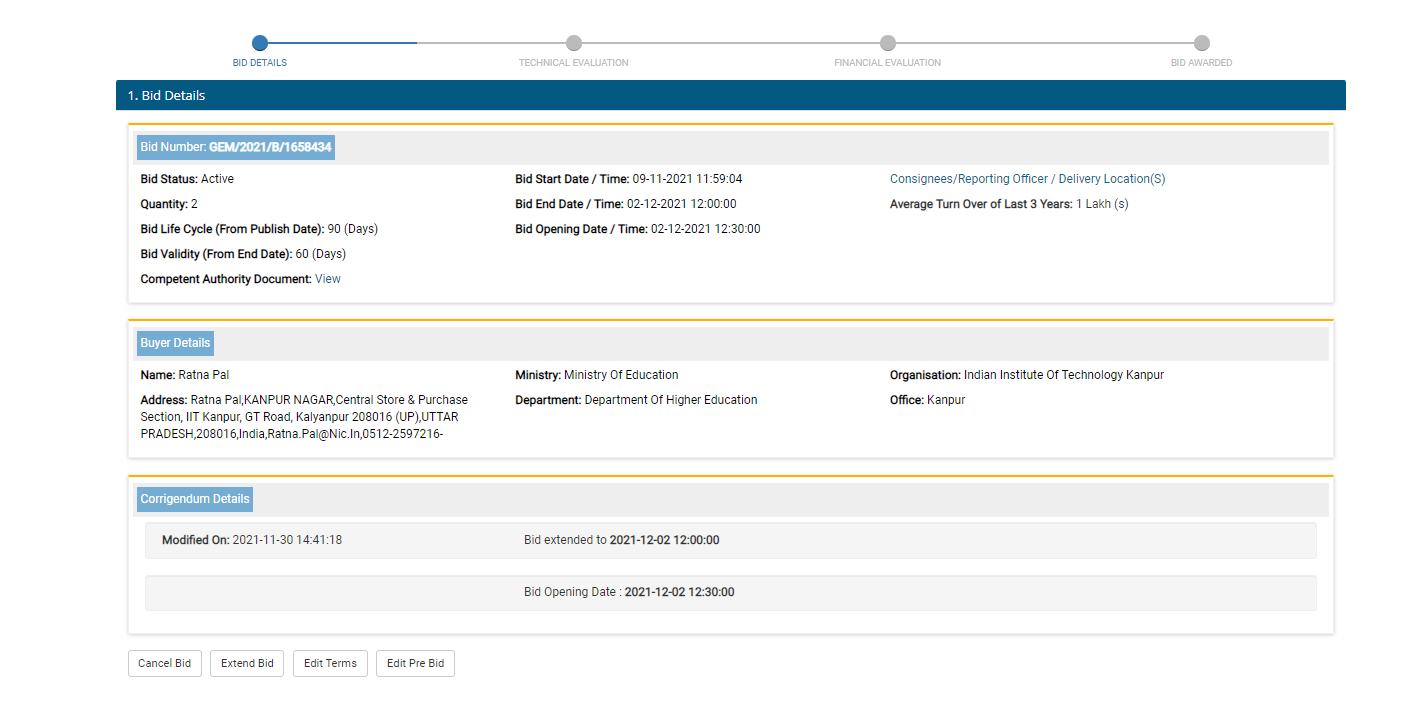Click the Bid Number GEM/2021/B/1658434 badge

pyautogui.click(x=236, y=147)
